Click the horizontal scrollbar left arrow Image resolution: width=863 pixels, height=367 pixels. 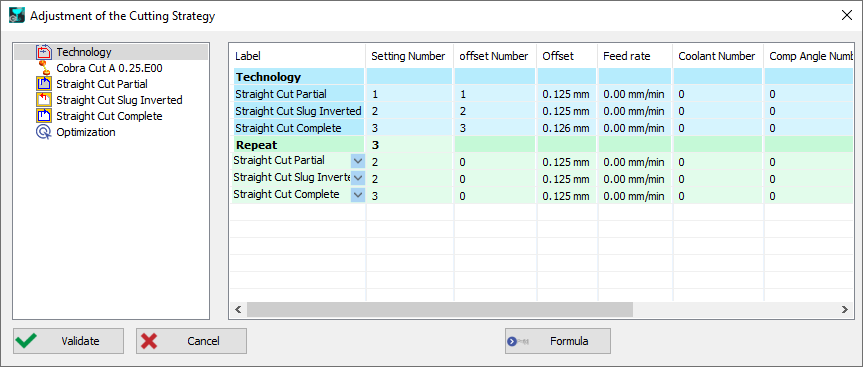click(x=238, y=310)
